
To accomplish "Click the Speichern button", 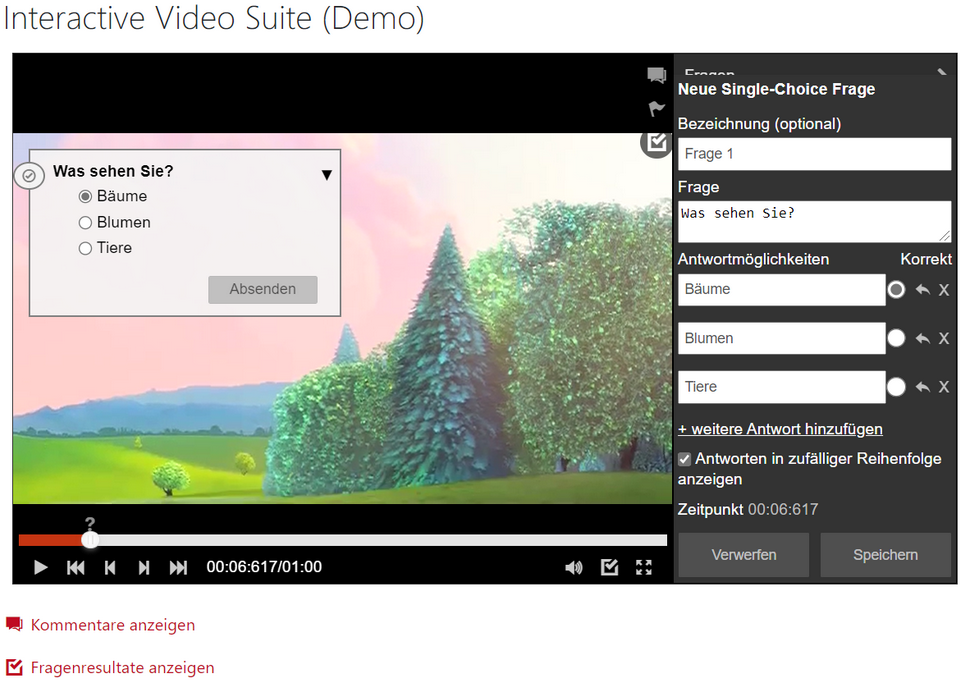I will [x=885, y=555].
